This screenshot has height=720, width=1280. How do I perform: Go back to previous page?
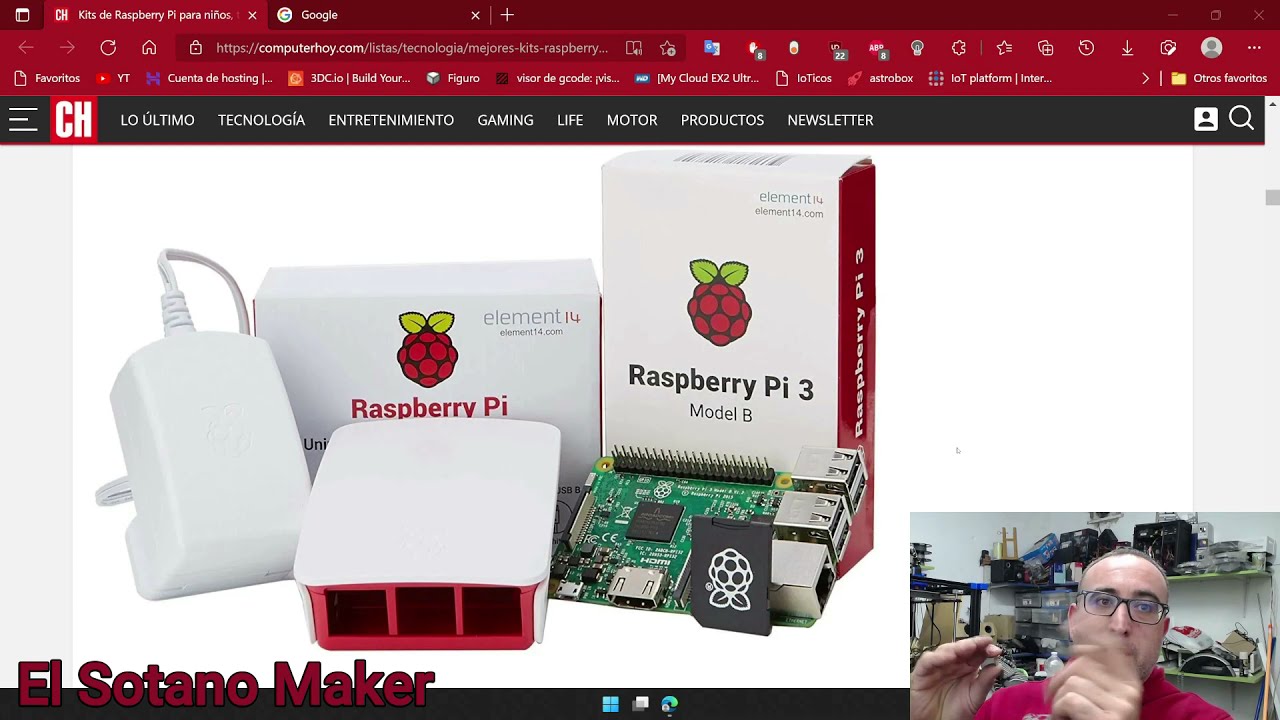point(26,48)
